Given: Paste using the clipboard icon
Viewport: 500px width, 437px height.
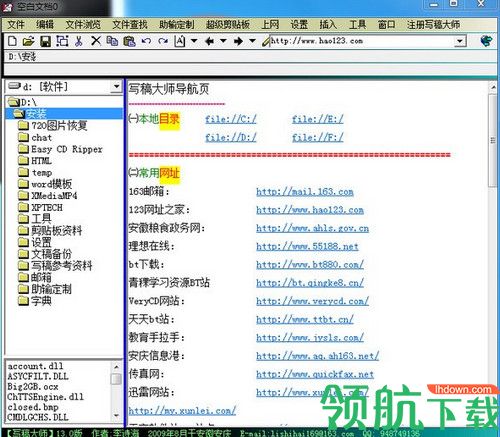Looking at the screenshot, I should (x=129, y=41).
